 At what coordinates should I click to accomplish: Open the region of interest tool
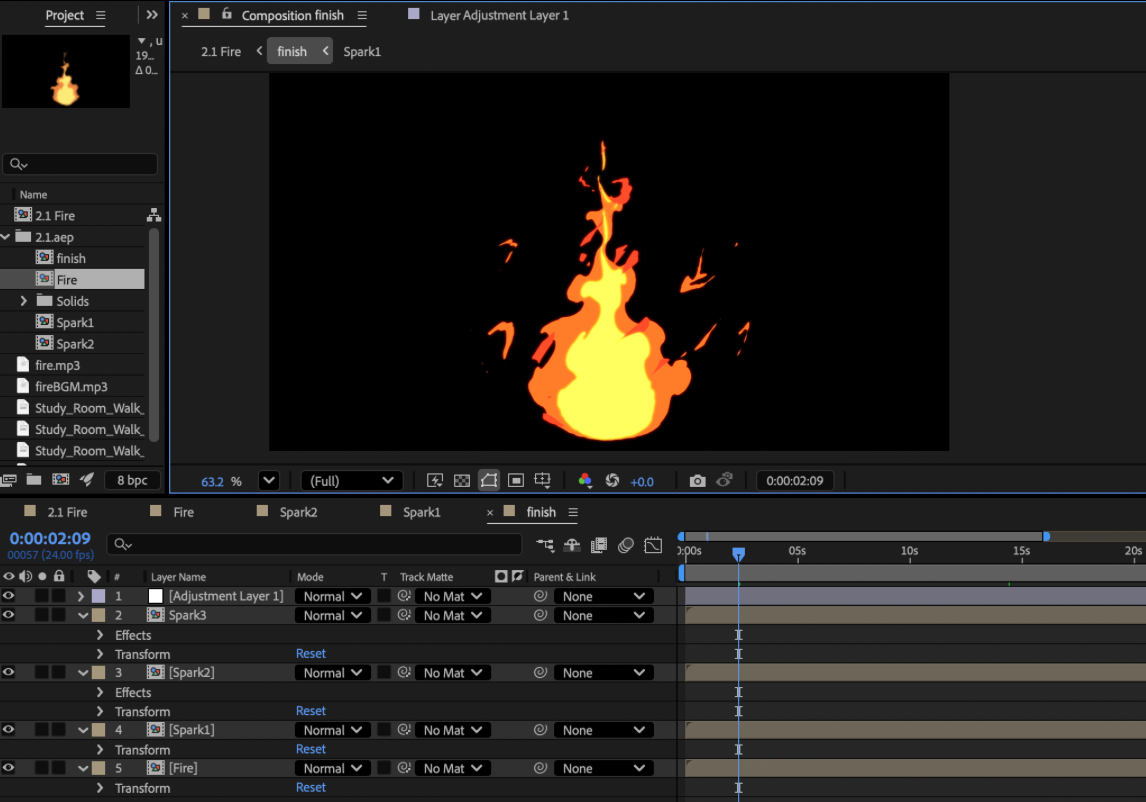pos(516,480)
